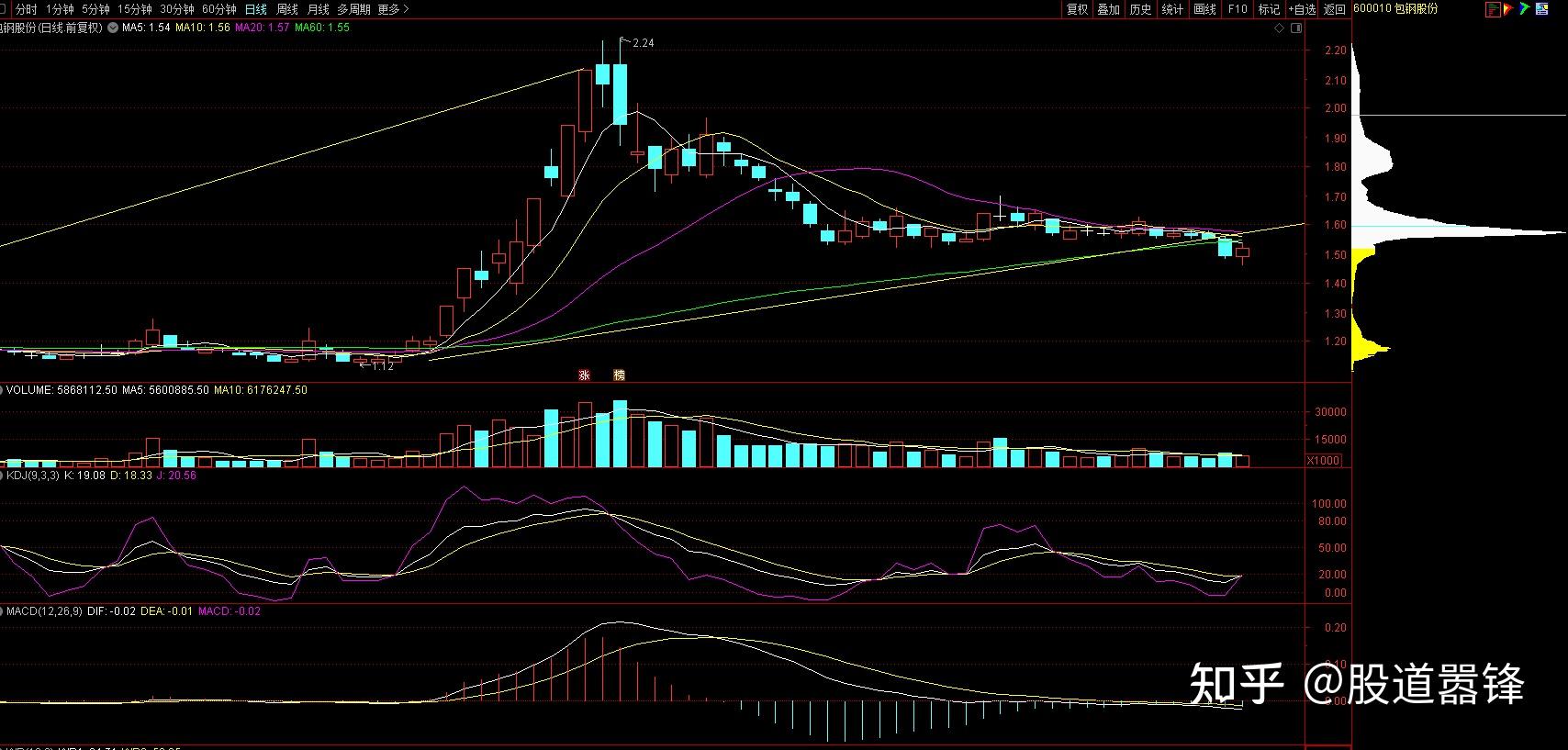Click the 统计 statistics button

coord(1173,9)
